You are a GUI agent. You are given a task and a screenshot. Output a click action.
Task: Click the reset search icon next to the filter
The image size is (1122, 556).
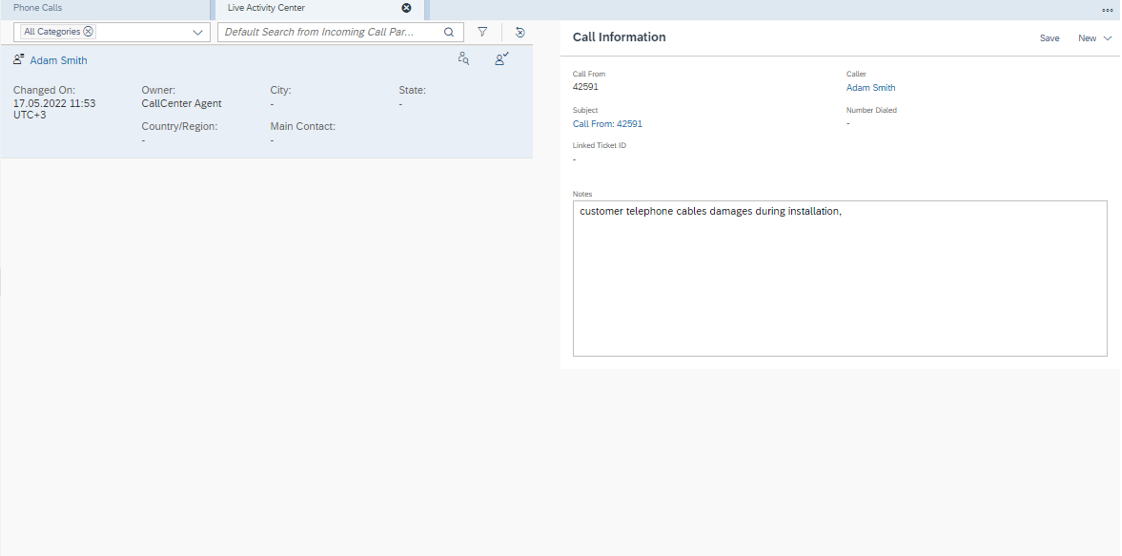click(x=520, y=32)
